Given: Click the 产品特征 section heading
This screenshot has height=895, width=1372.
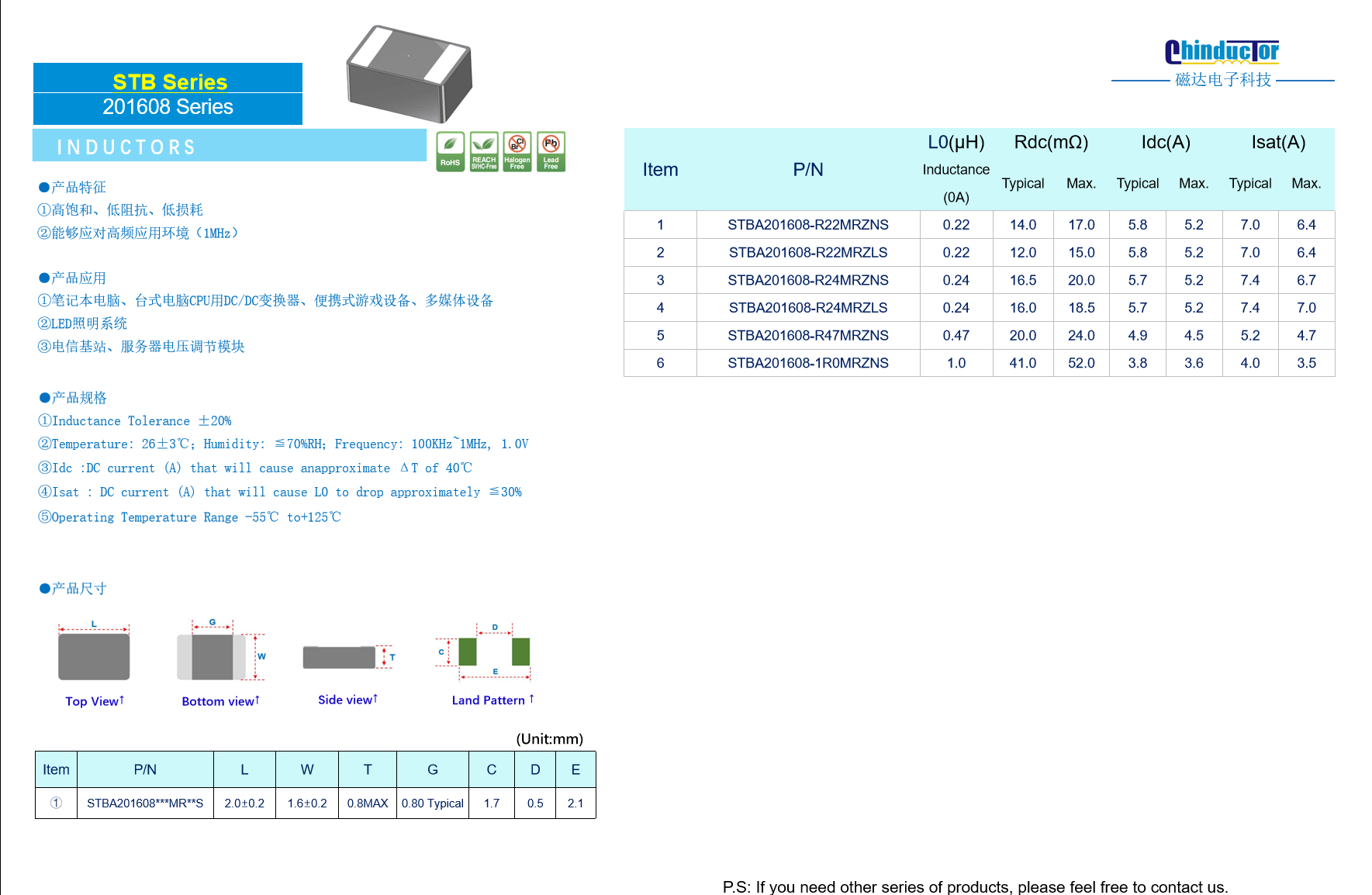Looking at the screenshot, I should (x=73, y=187).
